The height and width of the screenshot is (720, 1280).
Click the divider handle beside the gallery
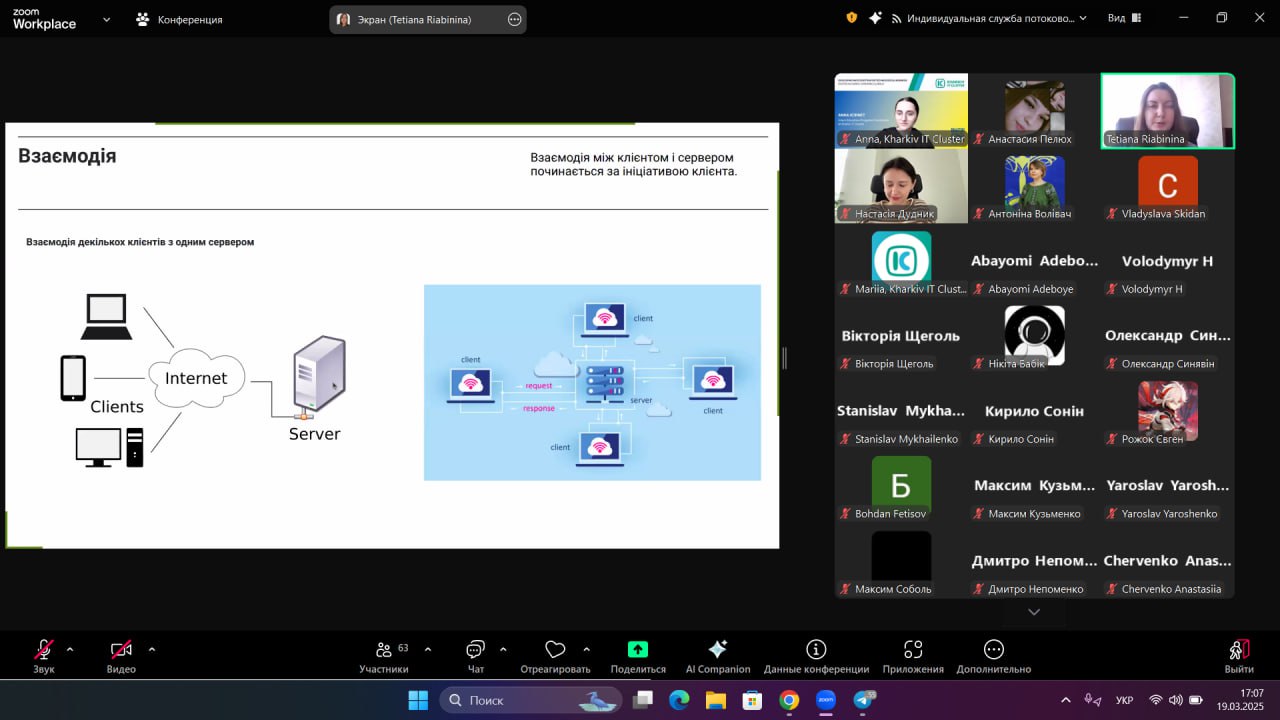coord(784,358)
